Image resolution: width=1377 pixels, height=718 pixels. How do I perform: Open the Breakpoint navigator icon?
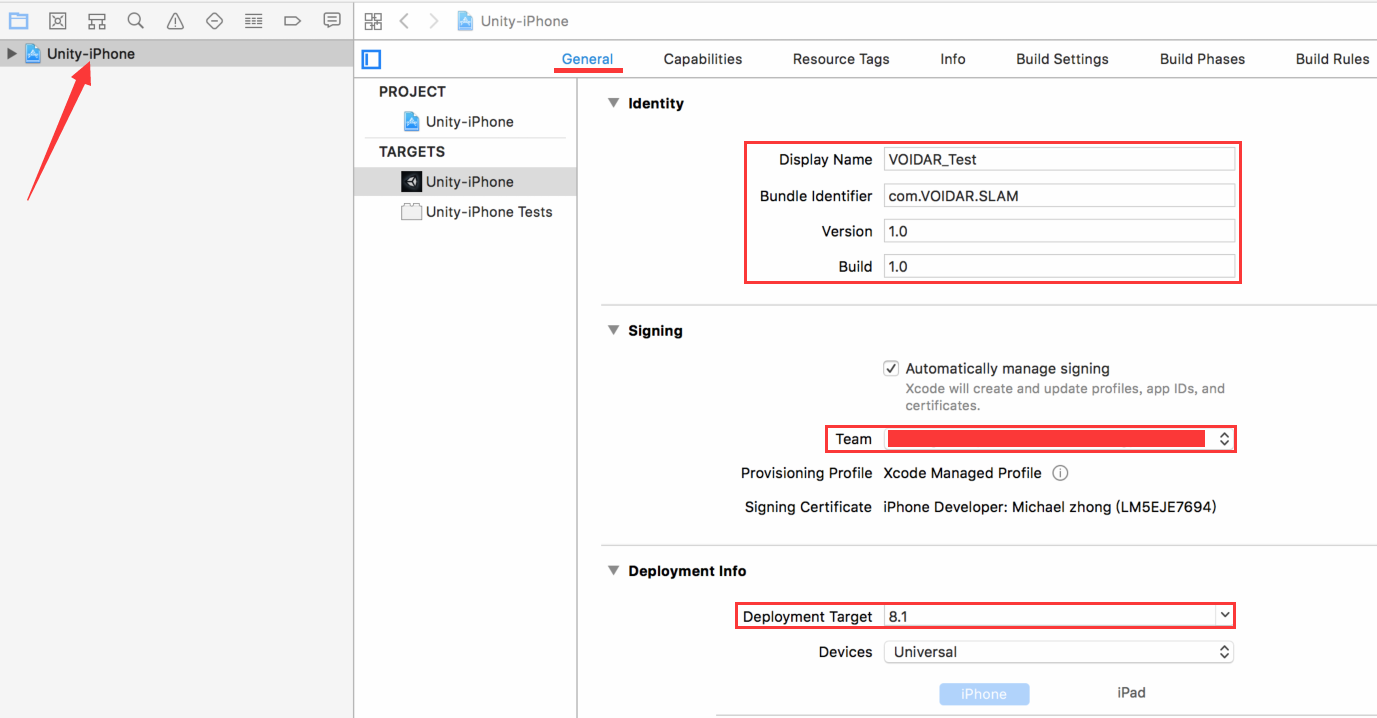pyautogui.click(x=293, y=20)
